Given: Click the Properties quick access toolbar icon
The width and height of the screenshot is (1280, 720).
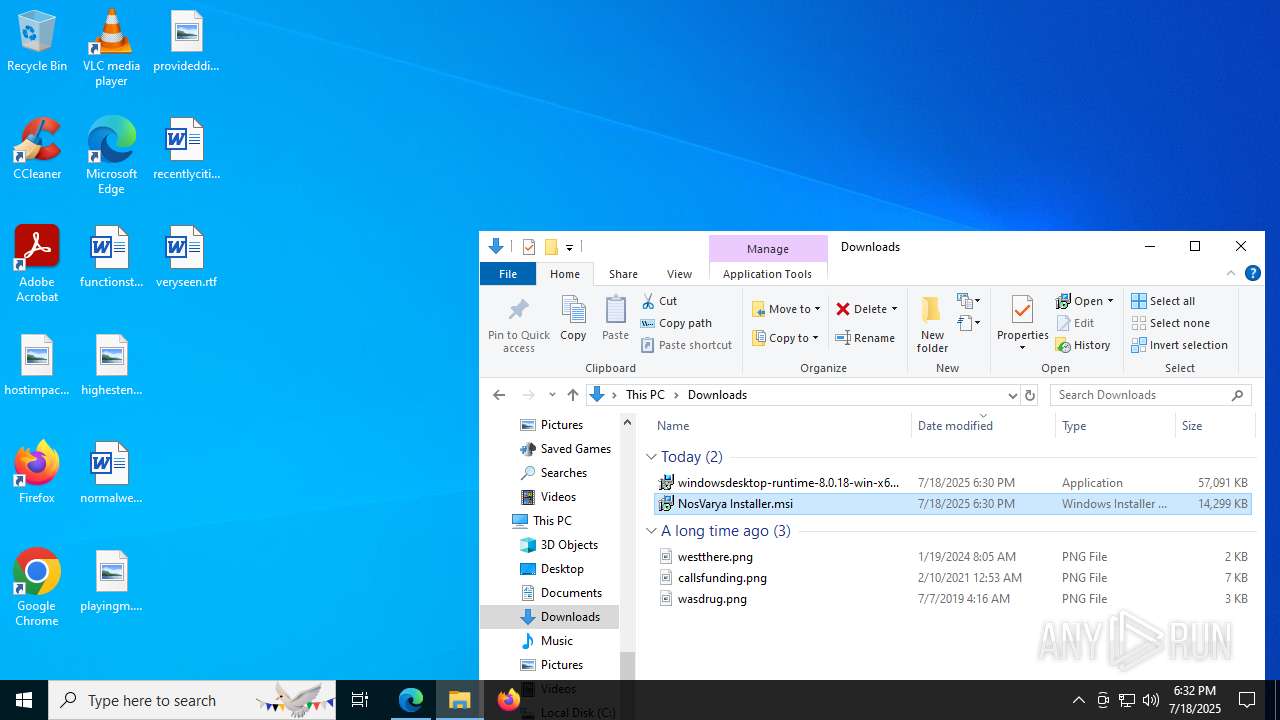Looking at the screenshot, I should [x=529, y=247].
